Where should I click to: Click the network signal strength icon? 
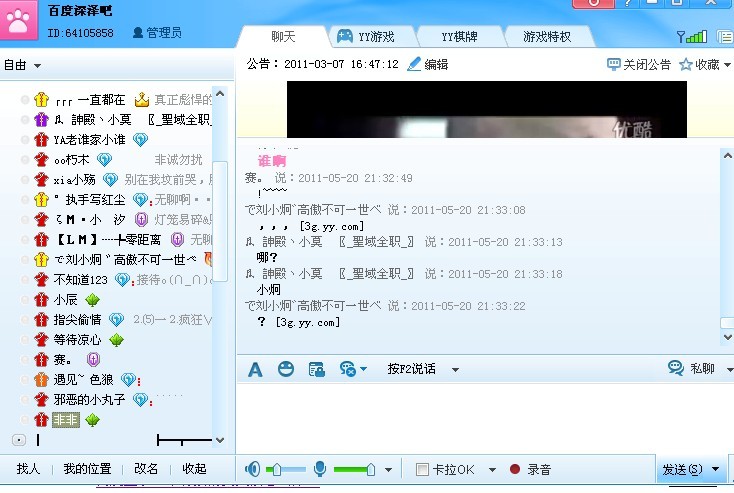pyautogui.click(x=692, y=37)
